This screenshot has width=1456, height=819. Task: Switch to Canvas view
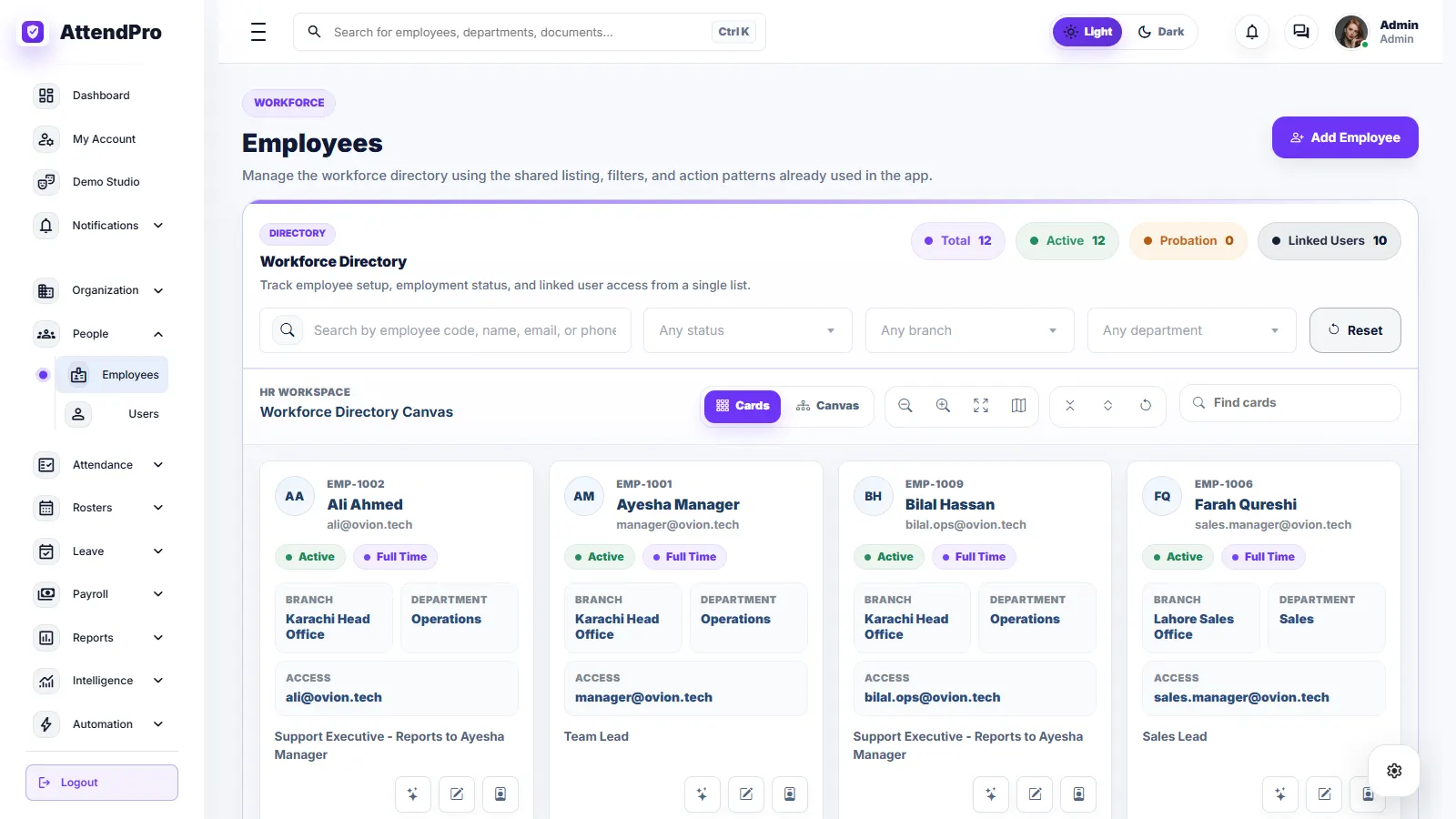pos(827,406)
